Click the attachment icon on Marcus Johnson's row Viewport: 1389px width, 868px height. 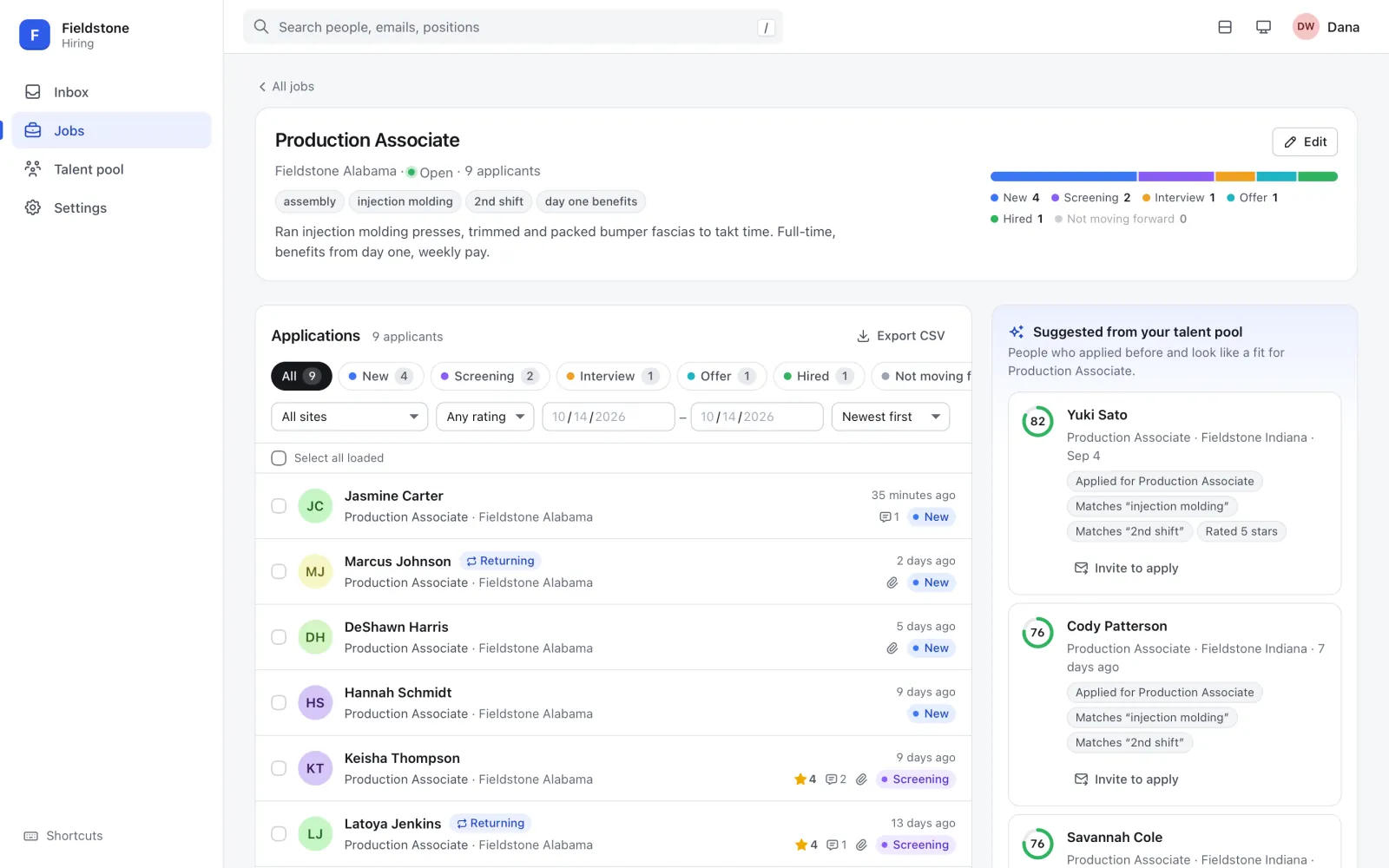892,582
